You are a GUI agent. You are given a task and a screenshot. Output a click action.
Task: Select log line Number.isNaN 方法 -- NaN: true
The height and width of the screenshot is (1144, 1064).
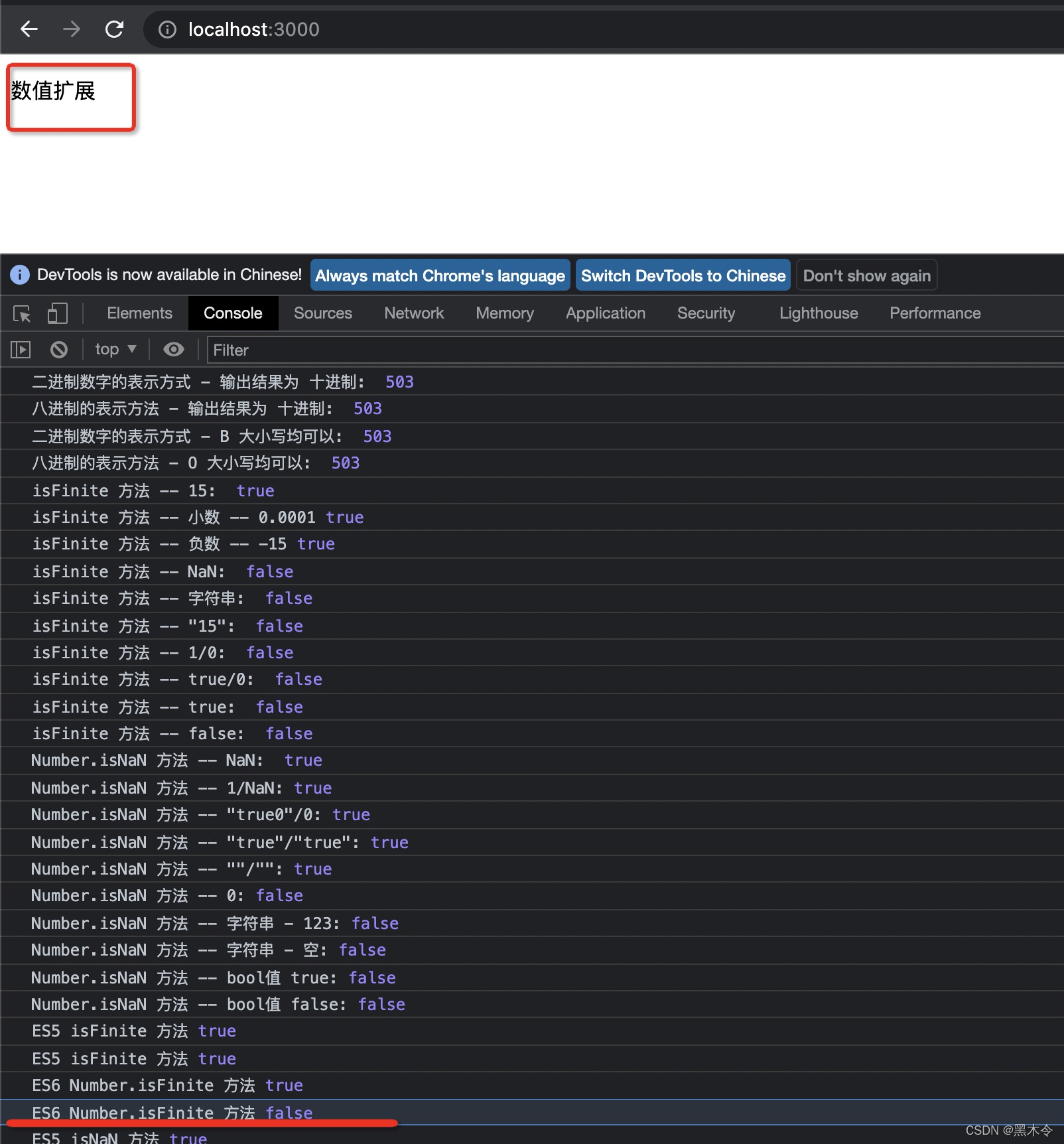(532, 760)
